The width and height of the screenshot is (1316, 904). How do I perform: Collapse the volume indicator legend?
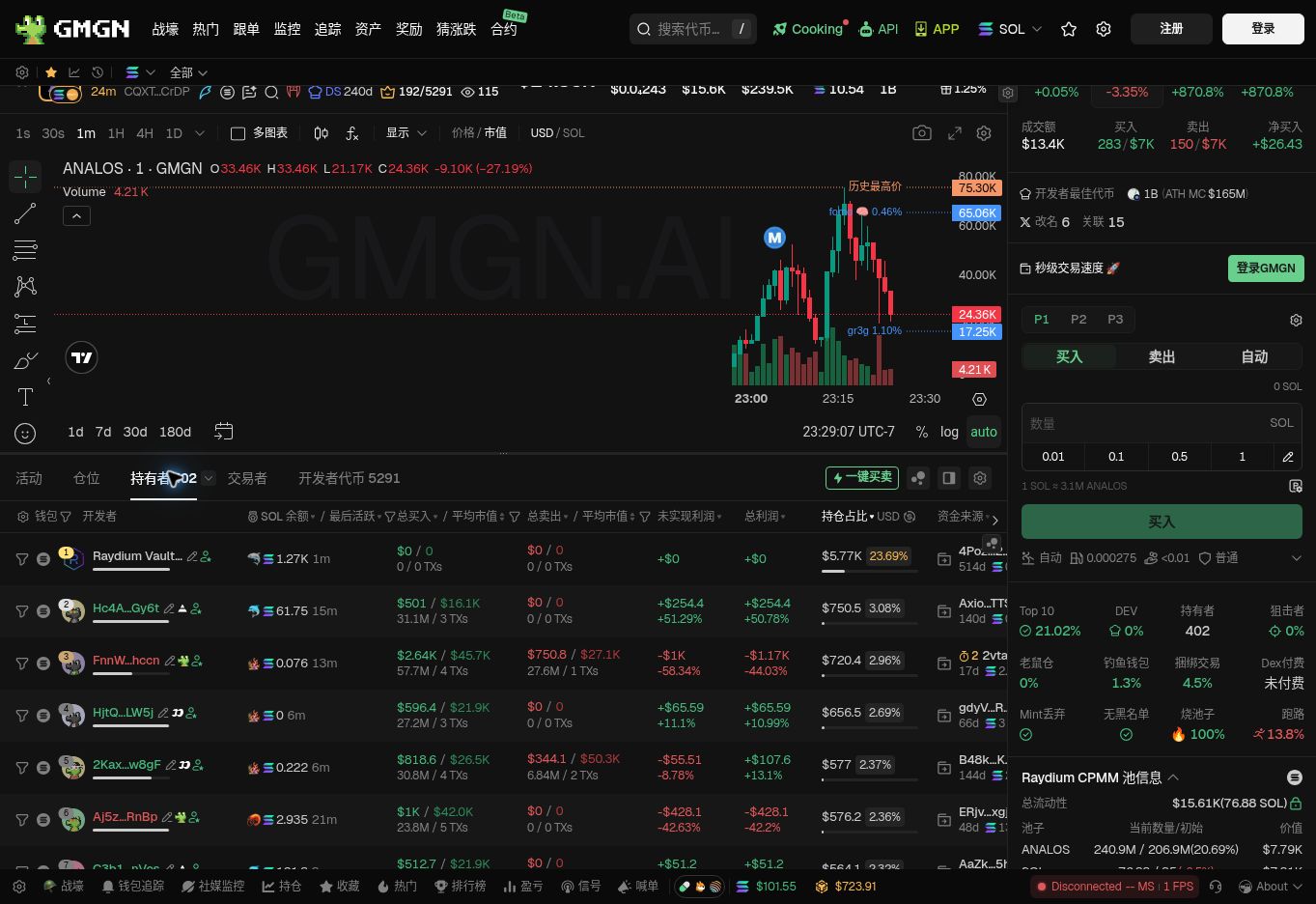pos(76,215)
